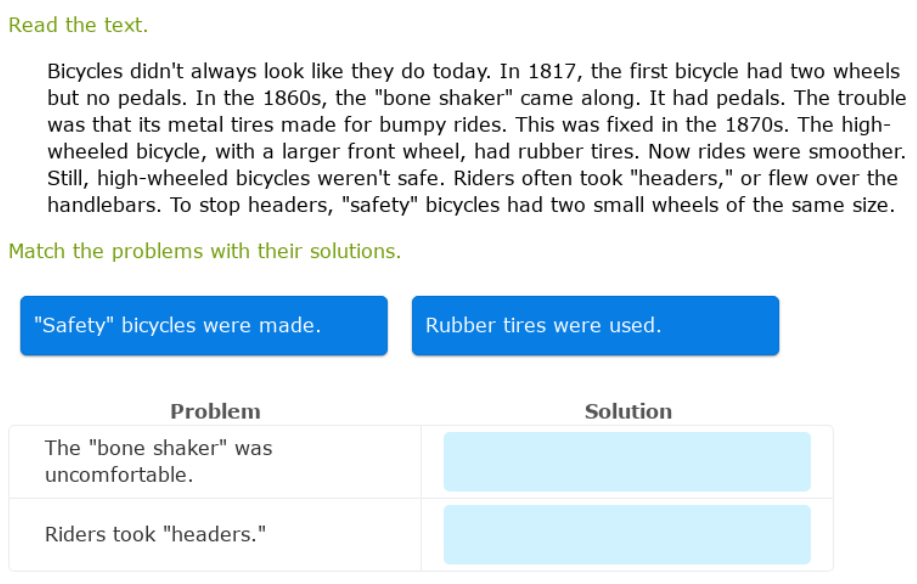The image size is (917, 584).
Task: Click the empty solution slot beside "bone shaker" problem
Action: tap(627, 462)
